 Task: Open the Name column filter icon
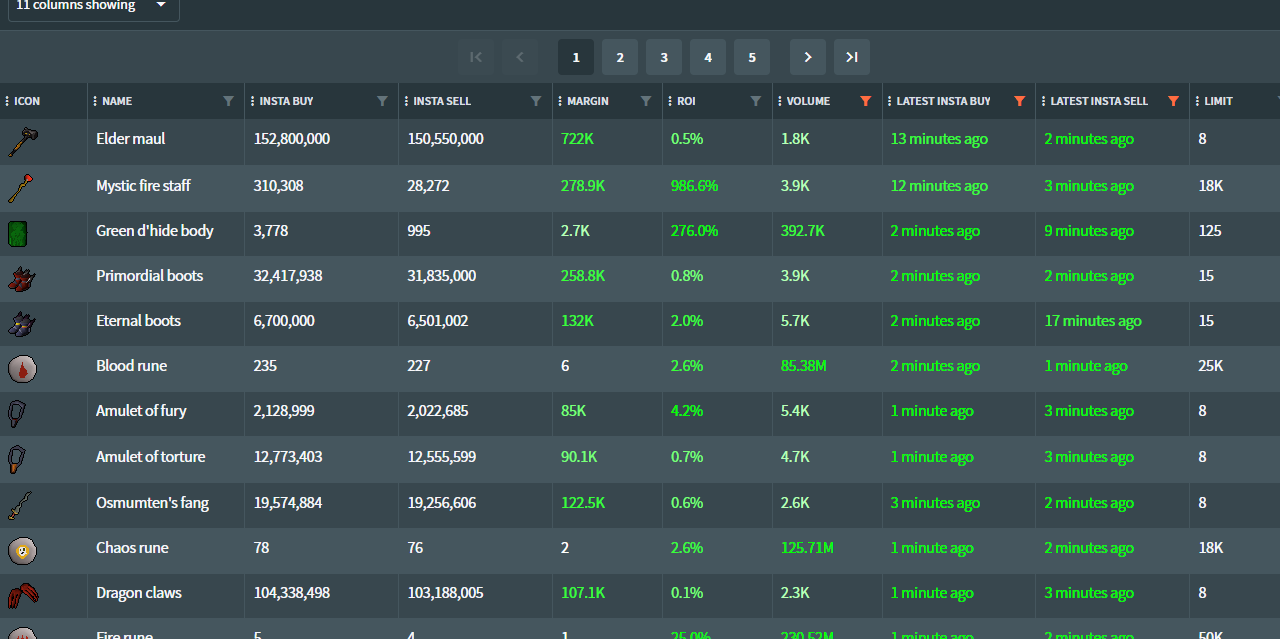228,101
